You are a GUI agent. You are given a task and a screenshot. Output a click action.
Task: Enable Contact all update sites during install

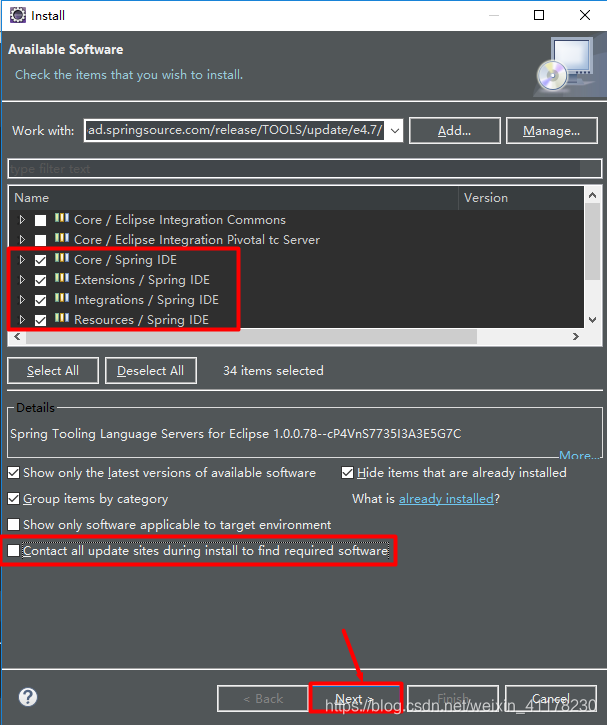(13, 550)
